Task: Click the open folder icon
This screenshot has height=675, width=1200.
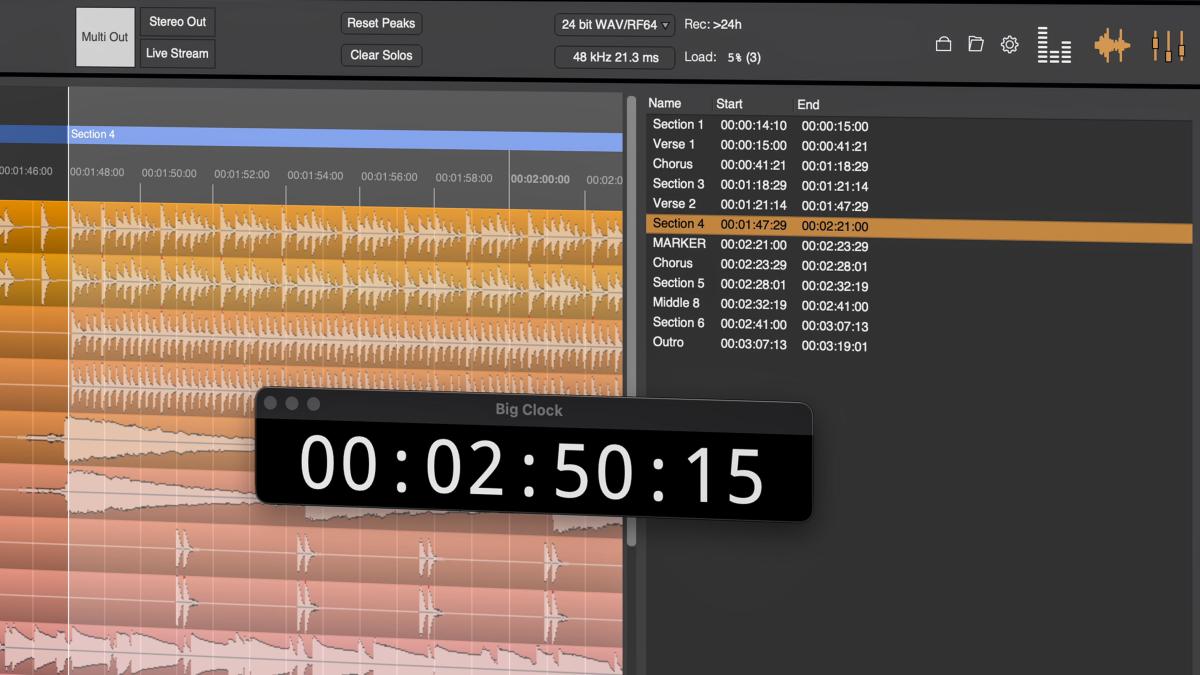Action: click(x=976, y=44)
